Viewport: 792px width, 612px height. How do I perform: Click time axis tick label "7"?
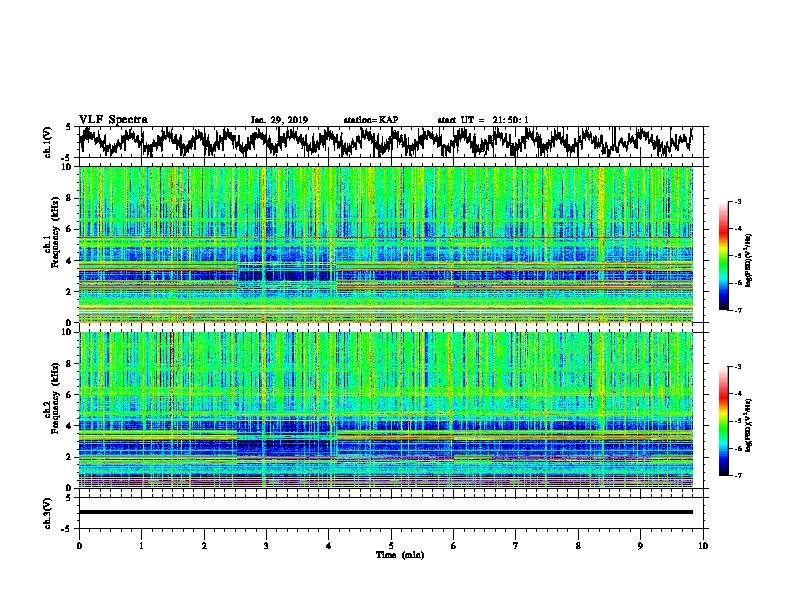[516, 546]
